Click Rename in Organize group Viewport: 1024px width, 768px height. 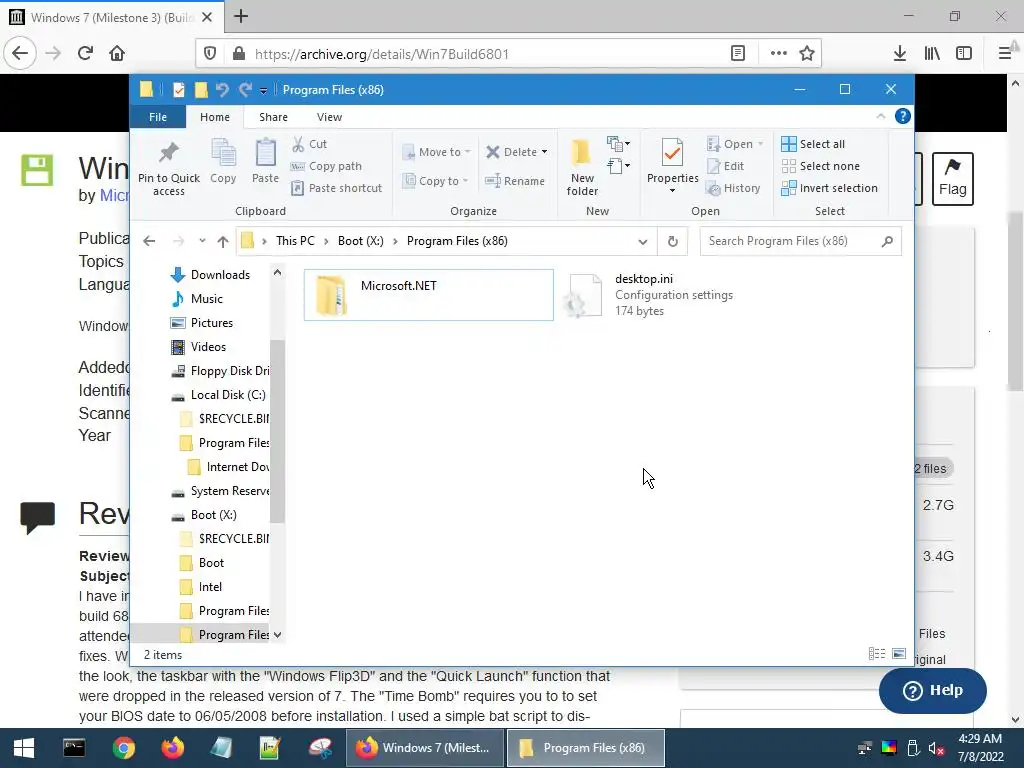pyautogui.click(x=515, y=181)
